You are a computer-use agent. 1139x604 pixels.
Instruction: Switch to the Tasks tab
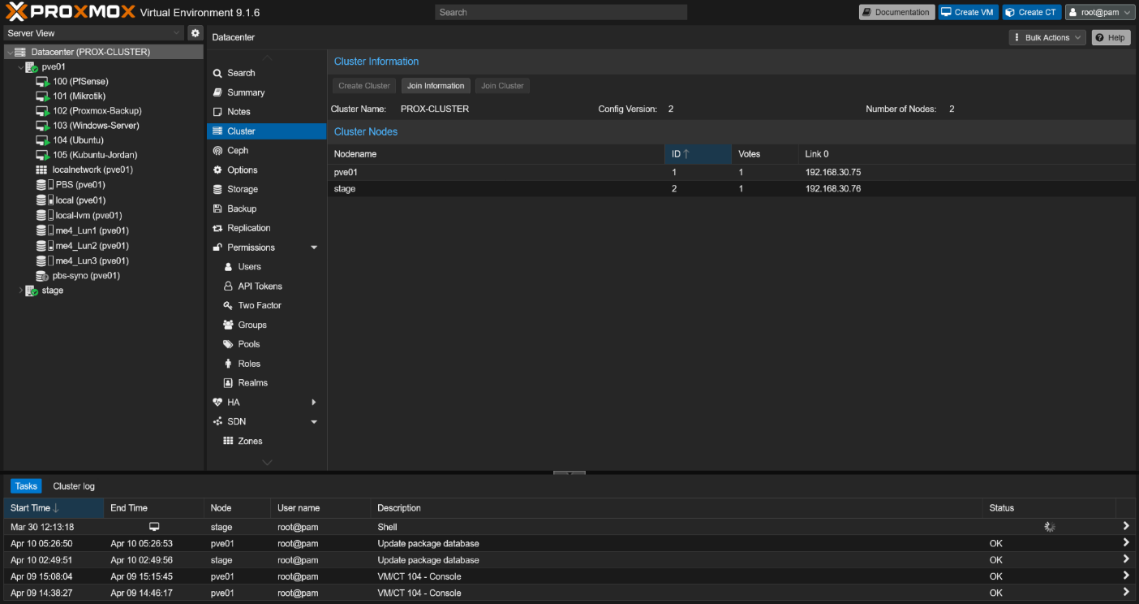pos(25,486)
